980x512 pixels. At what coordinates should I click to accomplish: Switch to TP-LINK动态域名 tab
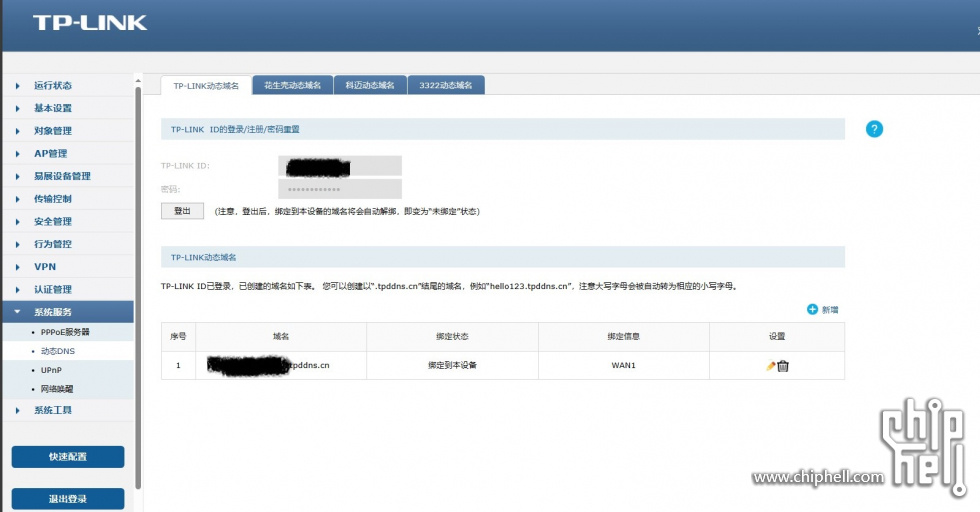coord(206,86)
